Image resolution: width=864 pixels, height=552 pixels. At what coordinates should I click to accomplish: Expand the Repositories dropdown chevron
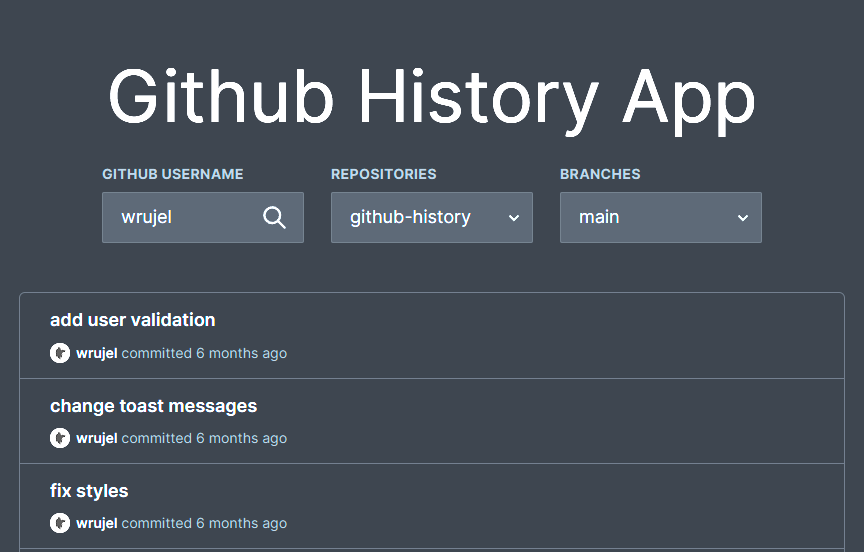(514, 218)
